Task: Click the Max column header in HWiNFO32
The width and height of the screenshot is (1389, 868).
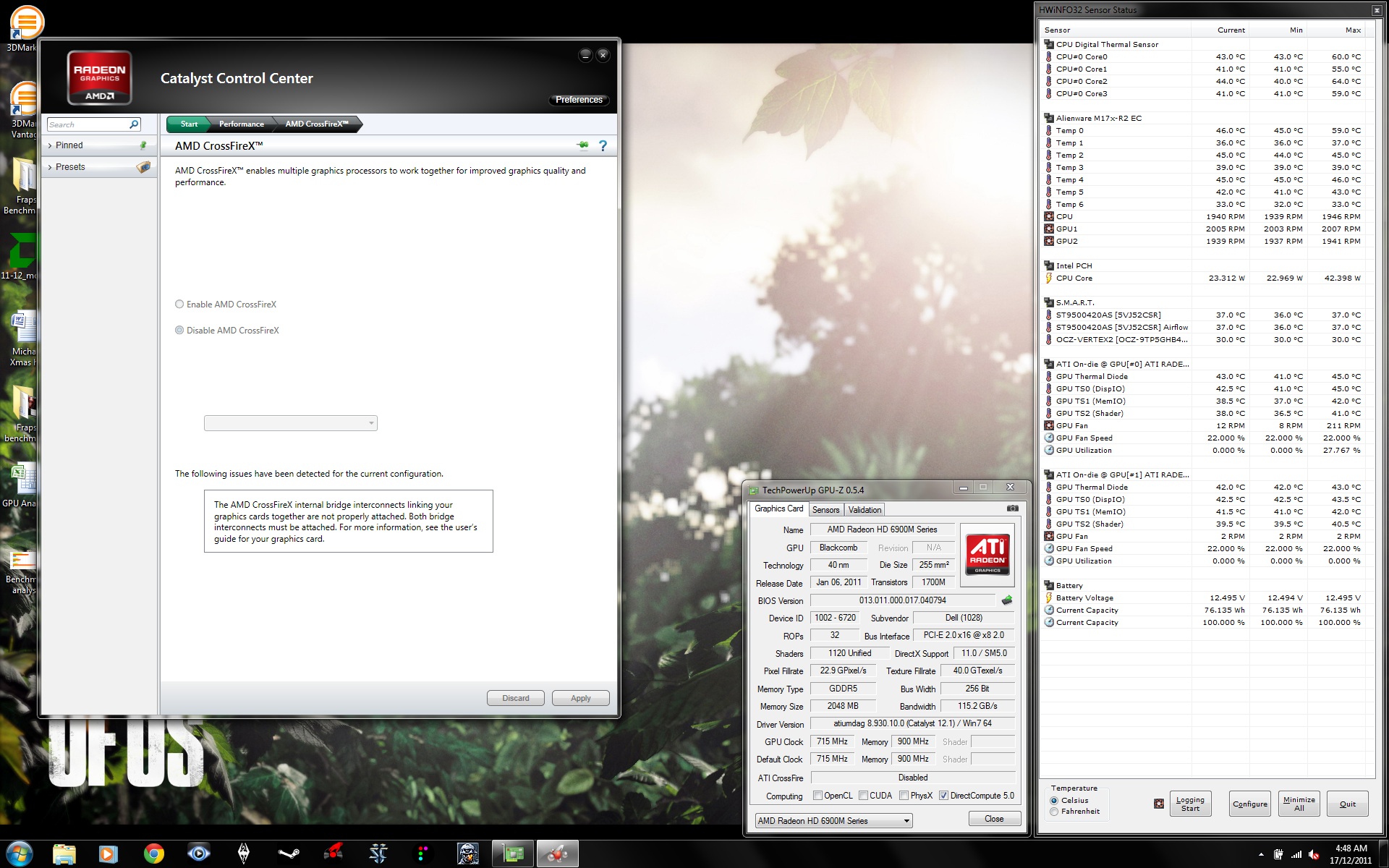Action: coord(1336,30)
